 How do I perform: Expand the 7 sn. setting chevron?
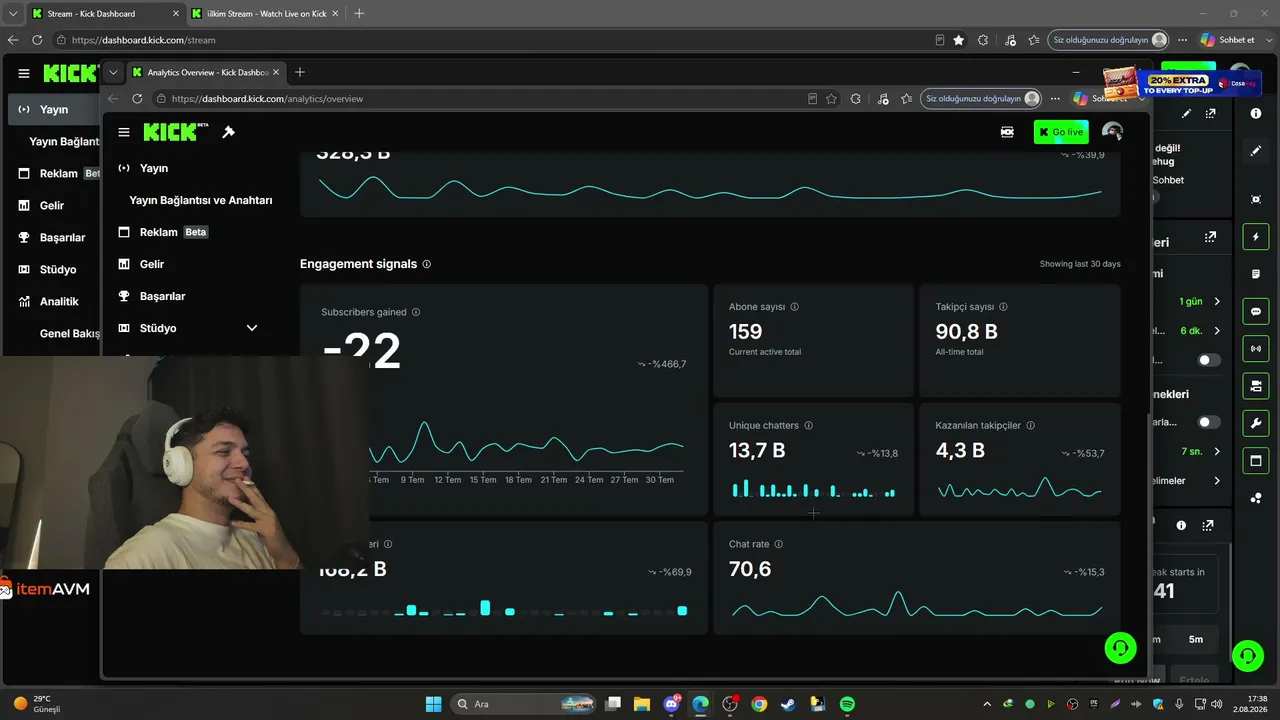[1217, 451]
